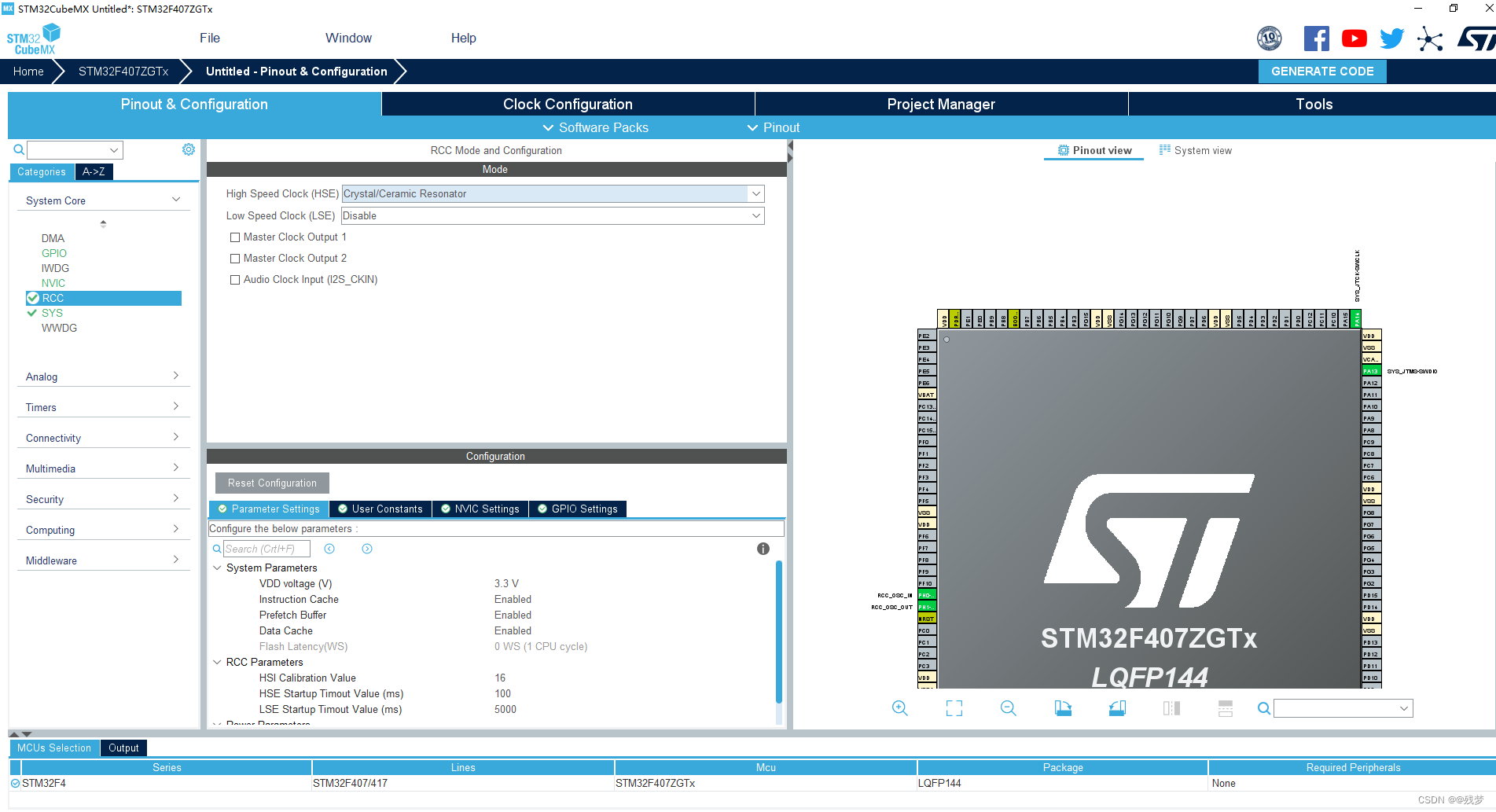The width and height of the screenshot is (1496, 812).
Task: Expand the Timers category
Action: (x=176, y=406)
